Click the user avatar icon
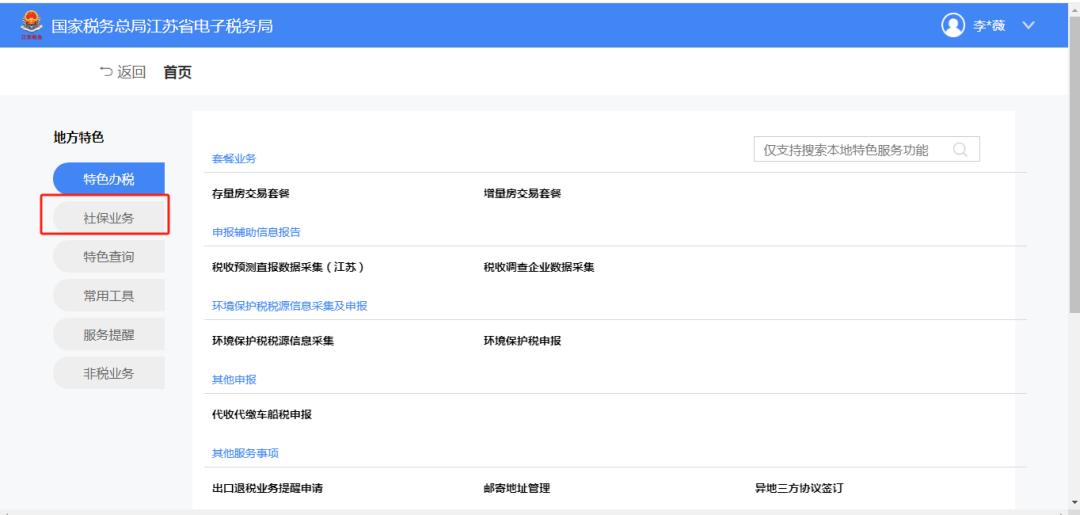 click(954, 25)
